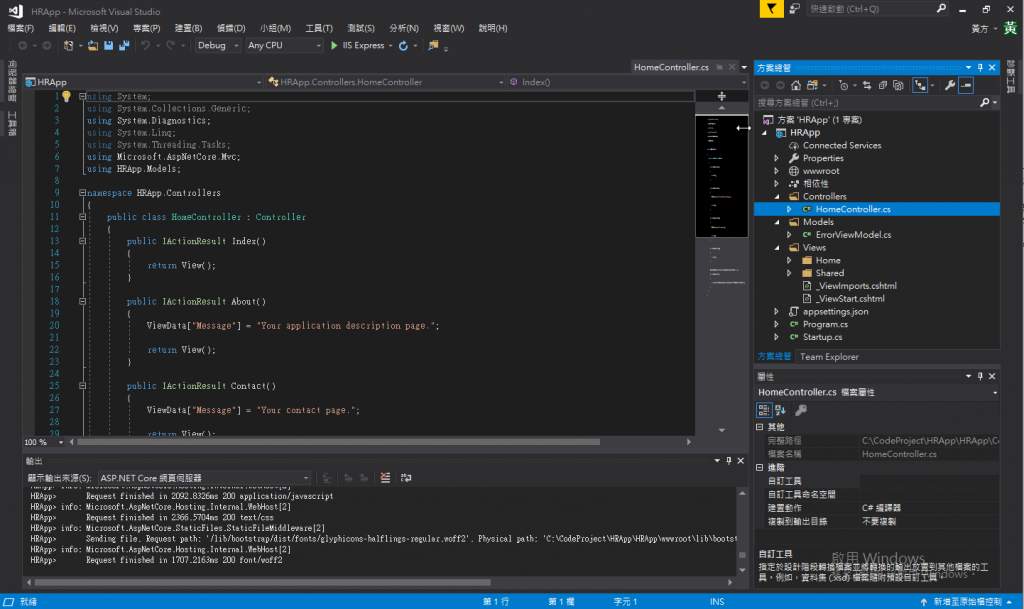The image size is (1024, 609).
Task: Open the Index() member navigation dropdown
Action: [x=628, y=82]
